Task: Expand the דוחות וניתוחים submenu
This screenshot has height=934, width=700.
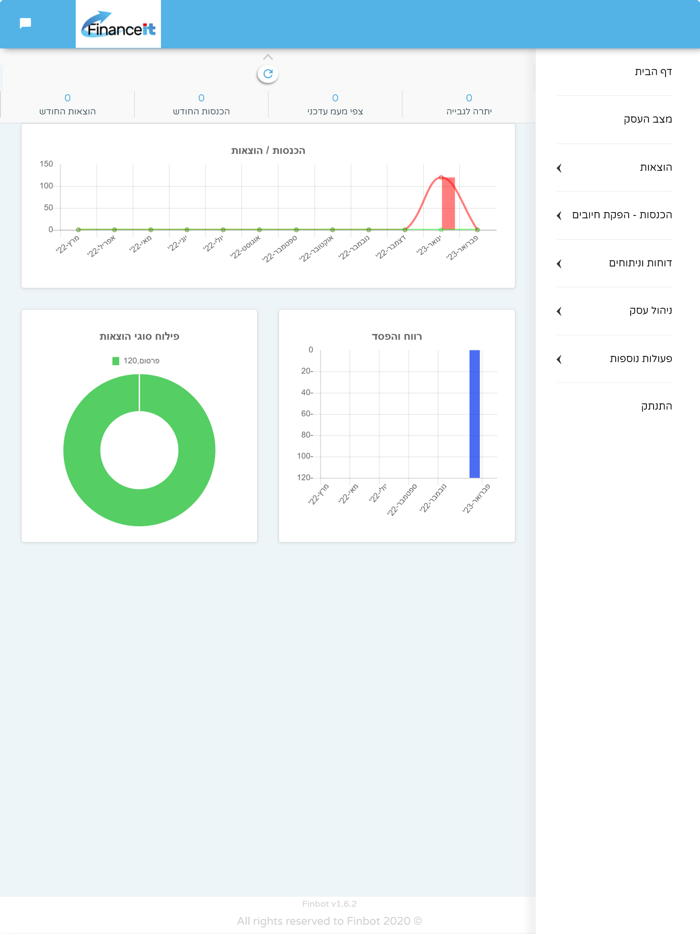Action: click(x=559, y=264)
